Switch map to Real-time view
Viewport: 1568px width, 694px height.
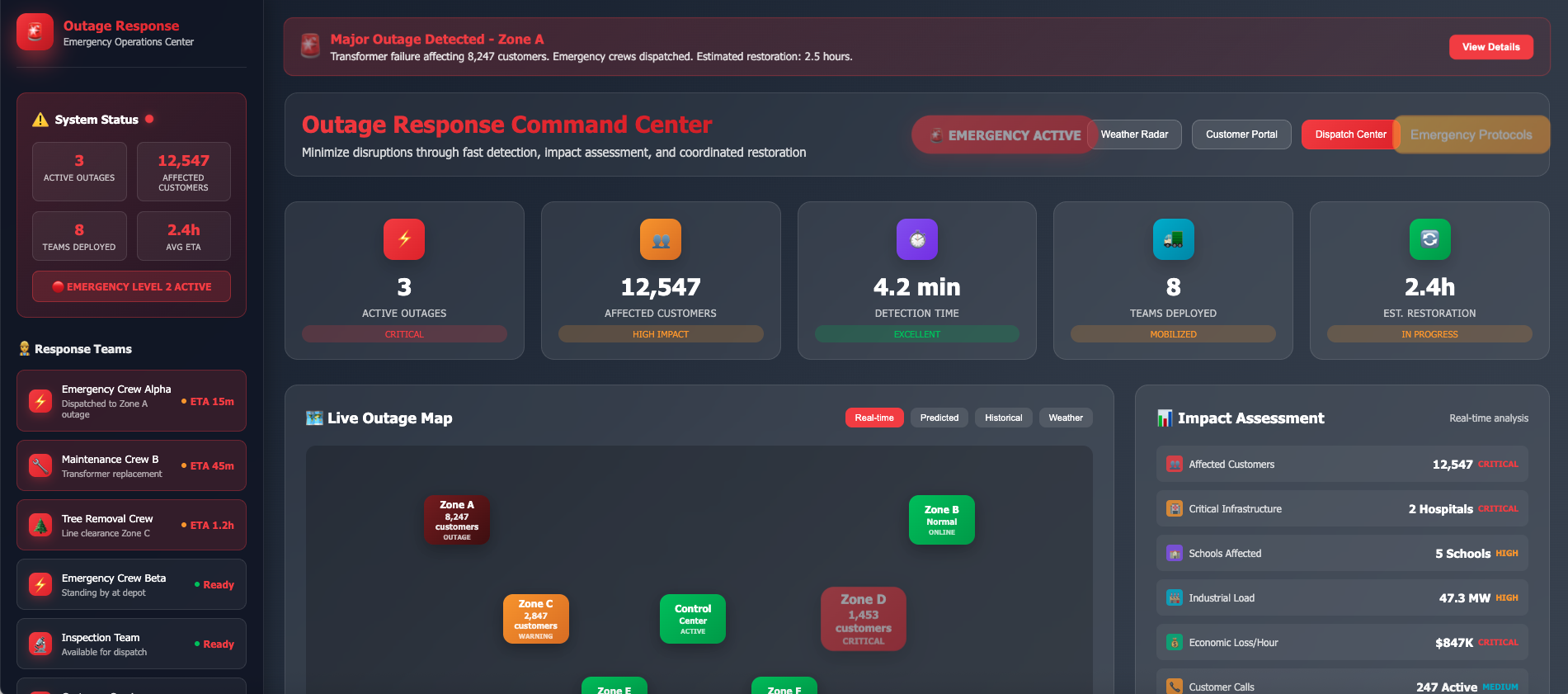pos(874,418)
